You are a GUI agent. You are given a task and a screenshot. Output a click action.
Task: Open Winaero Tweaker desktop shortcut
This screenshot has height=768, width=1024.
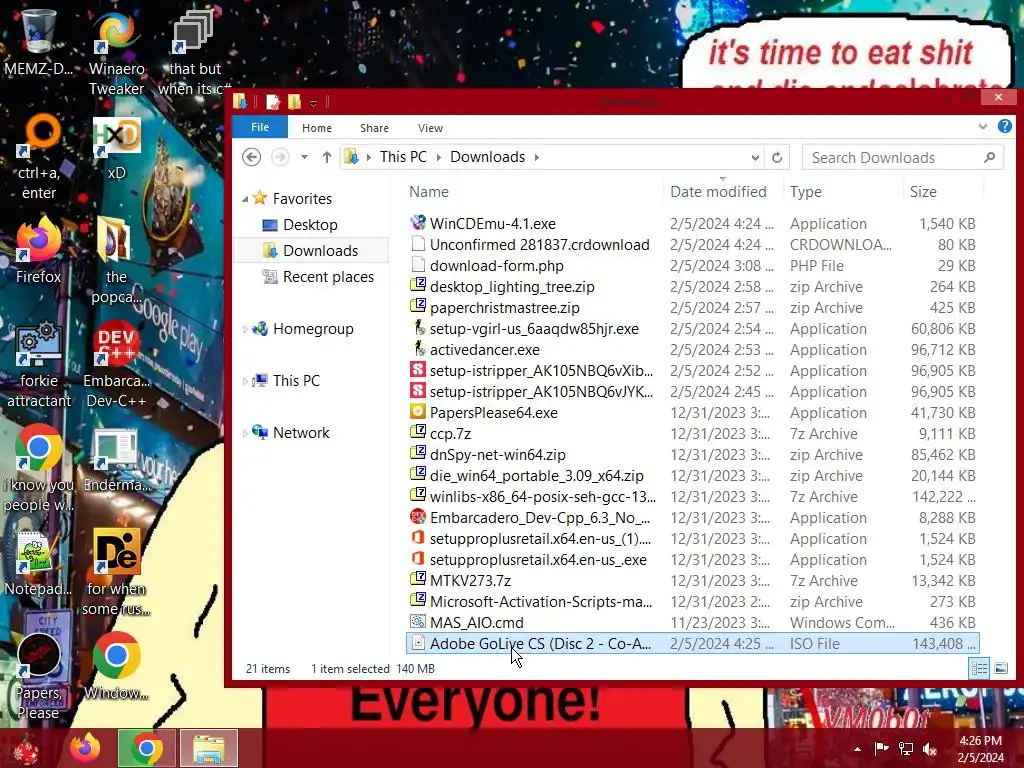coord(116,54)
